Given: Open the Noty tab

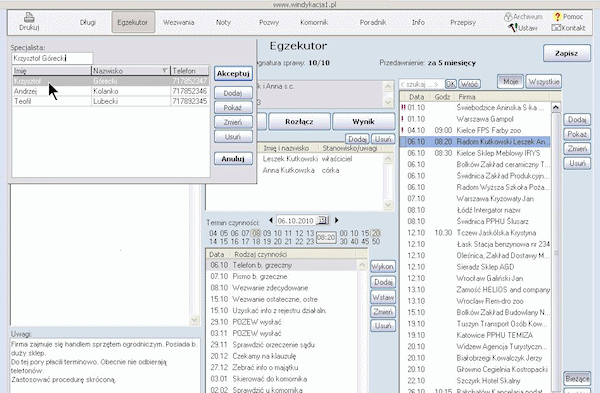Looking at the screenshot, I should coord(223,22).
